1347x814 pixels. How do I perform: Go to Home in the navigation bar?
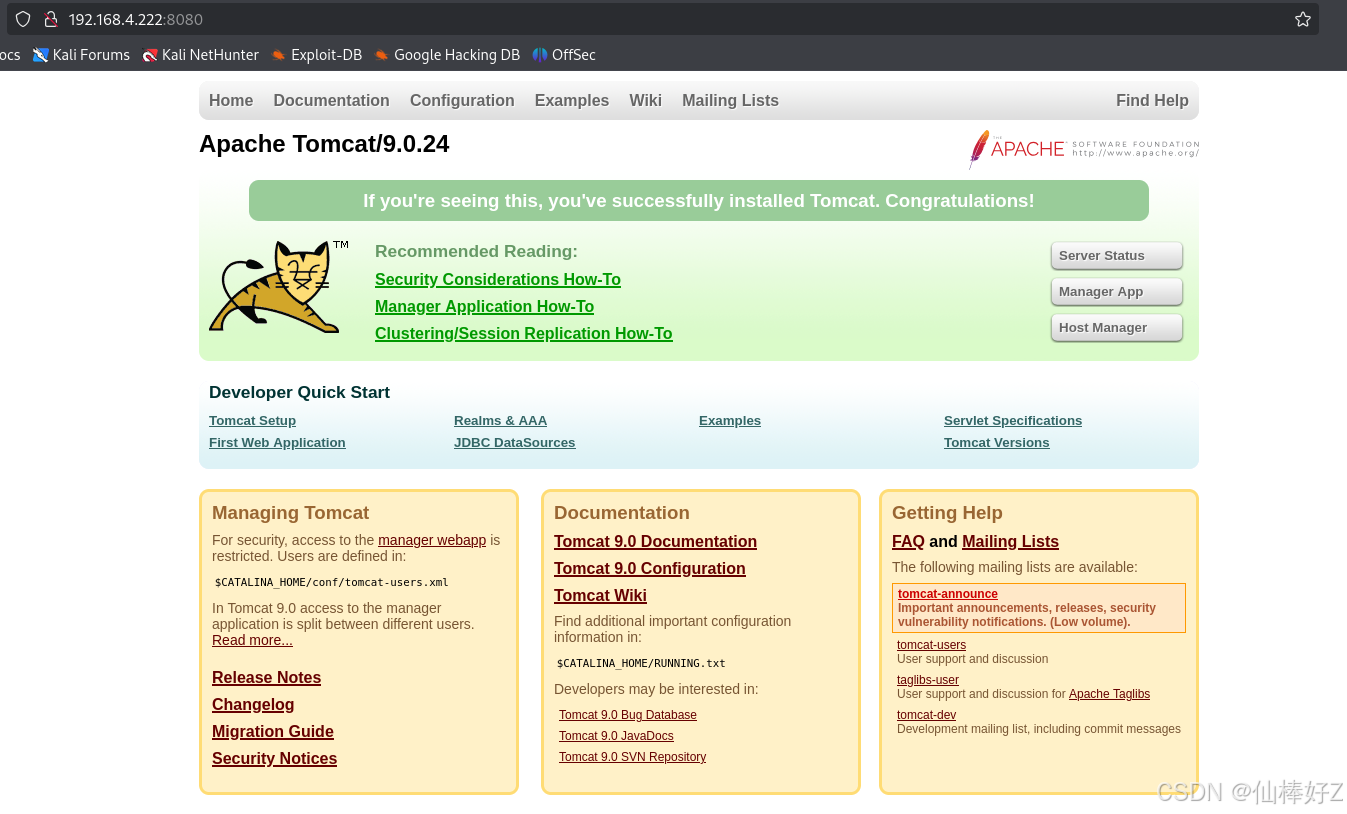(231, 100)
